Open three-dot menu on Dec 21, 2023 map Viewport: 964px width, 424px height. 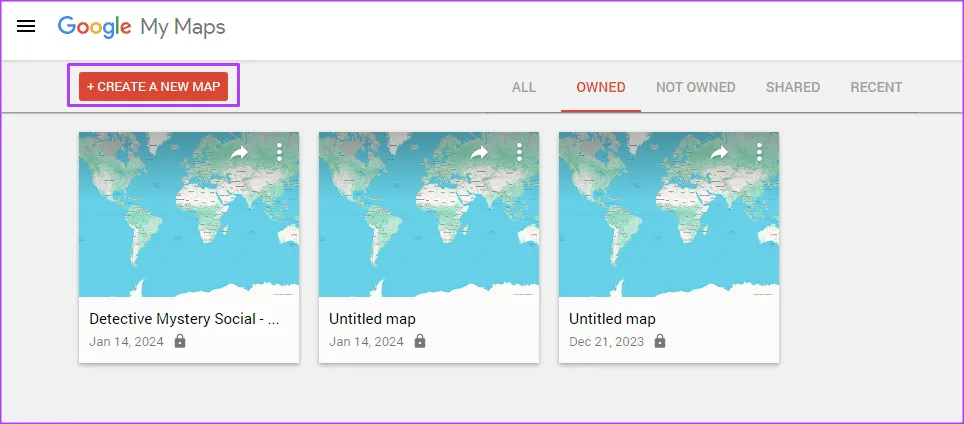click(x=759, y=152)
